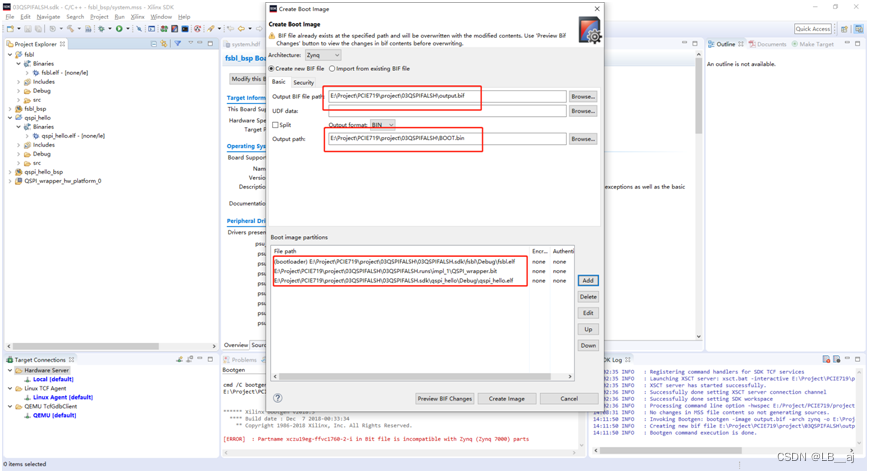Screen dimensions: 869x473
Task: Click Add partition button
Action: [x=588, y=281]
